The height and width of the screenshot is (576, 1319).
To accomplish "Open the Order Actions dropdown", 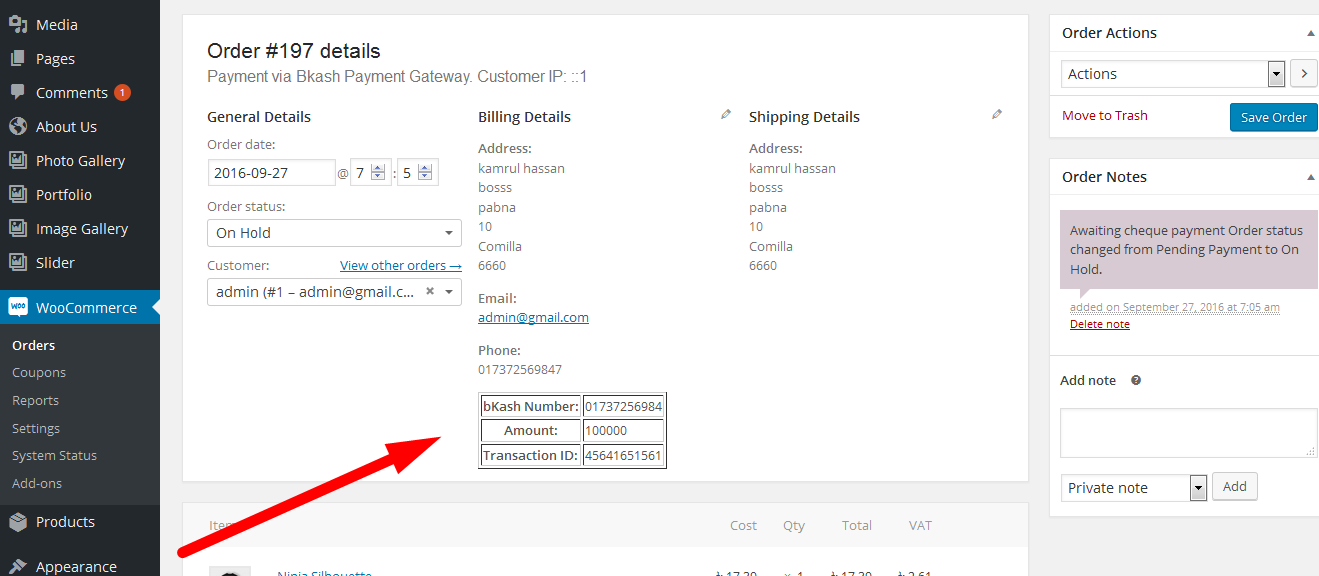I will [1173, 74].
